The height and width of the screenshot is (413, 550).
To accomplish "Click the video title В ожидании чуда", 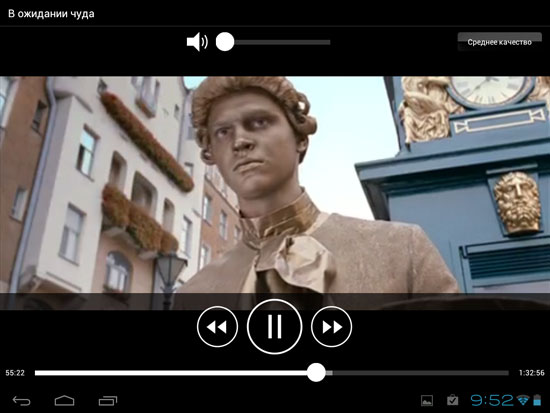I will tap(51, 14).
